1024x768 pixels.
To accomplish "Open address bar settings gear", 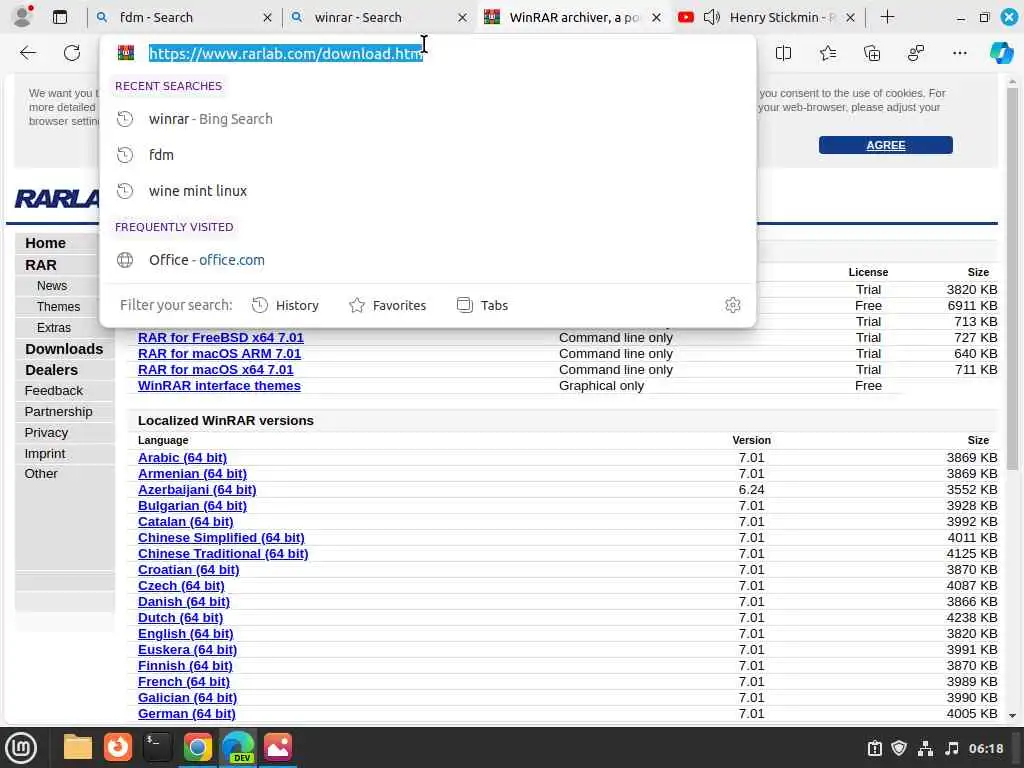I will tap(732, 305).
